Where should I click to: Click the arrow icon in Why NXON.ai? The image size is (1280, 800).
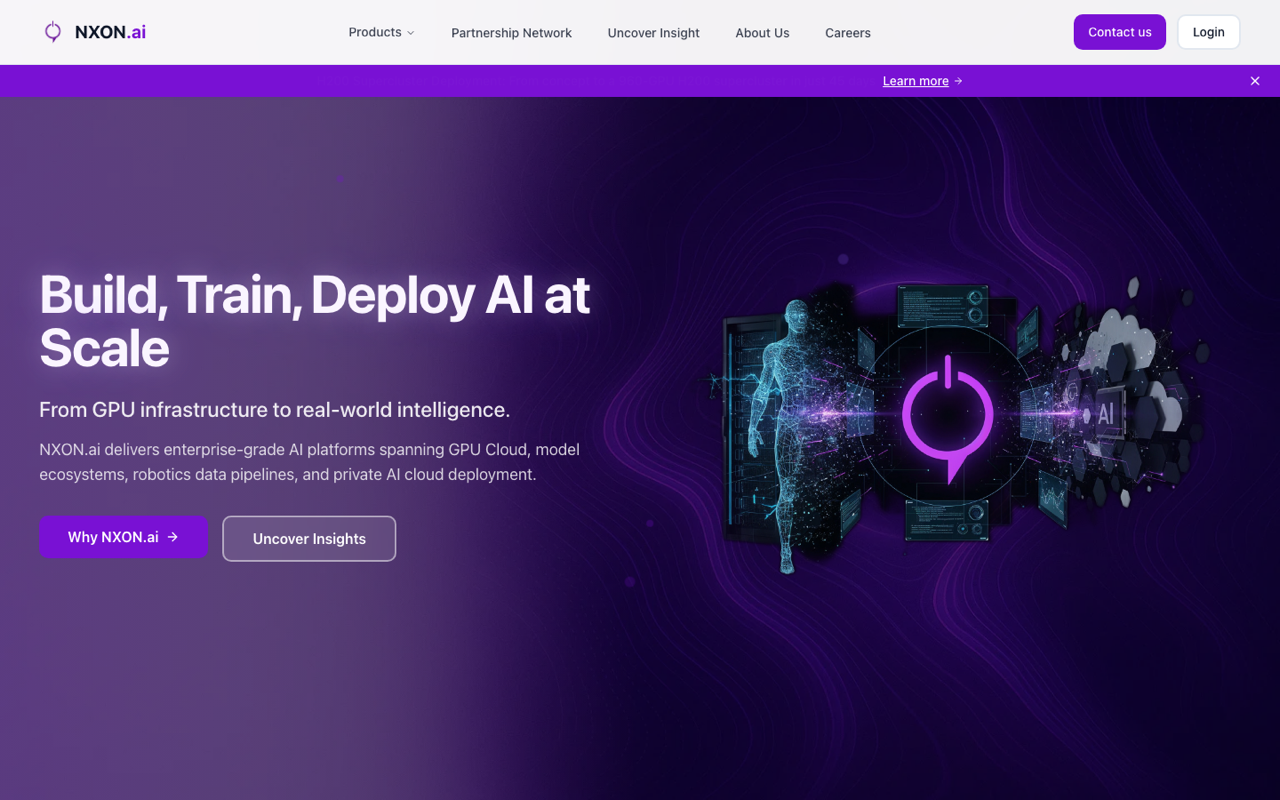pyautogui.click(x=173, y=537)
